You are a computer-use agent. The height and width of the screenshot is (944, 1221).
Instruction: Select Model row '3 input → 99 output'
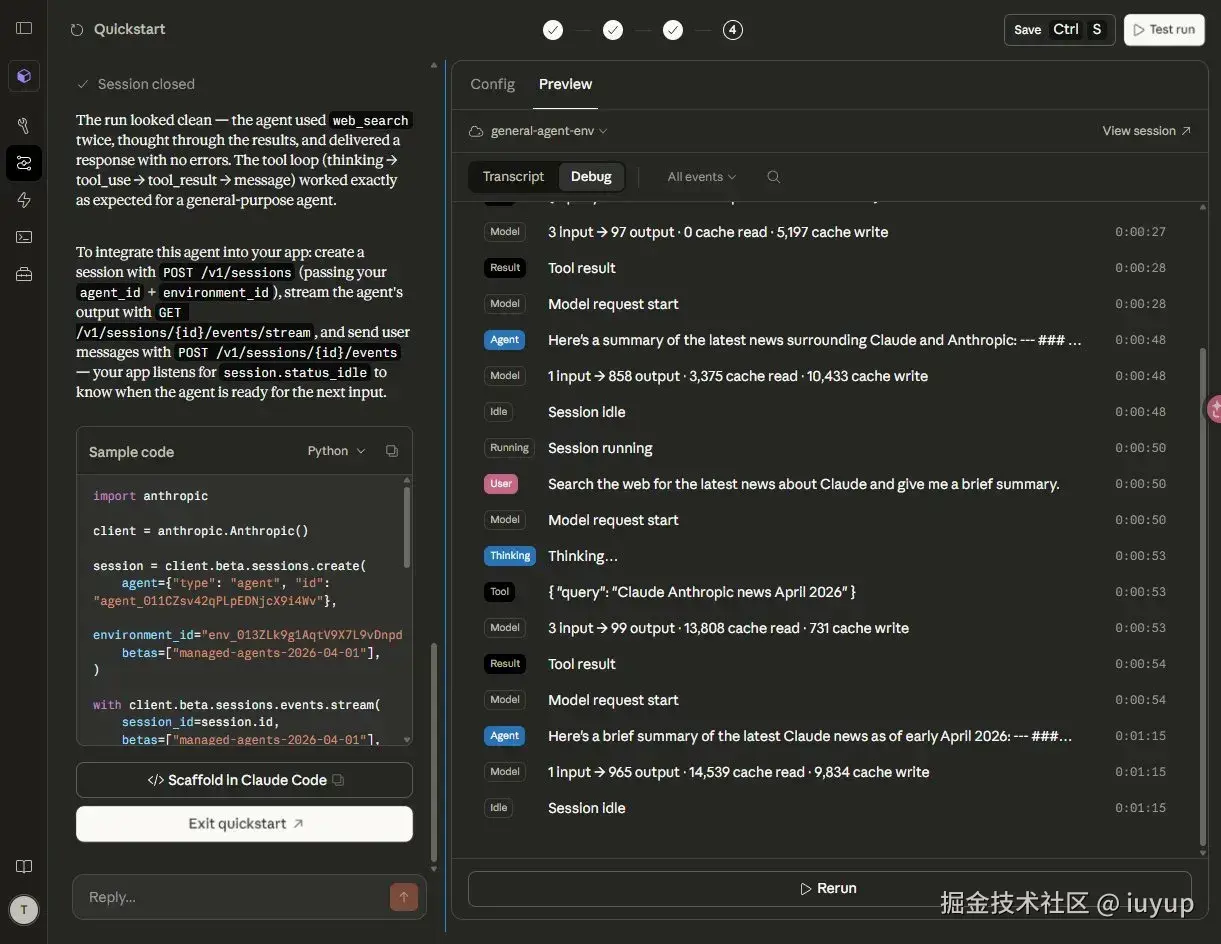pyautogui.click(x=825, y=628)
